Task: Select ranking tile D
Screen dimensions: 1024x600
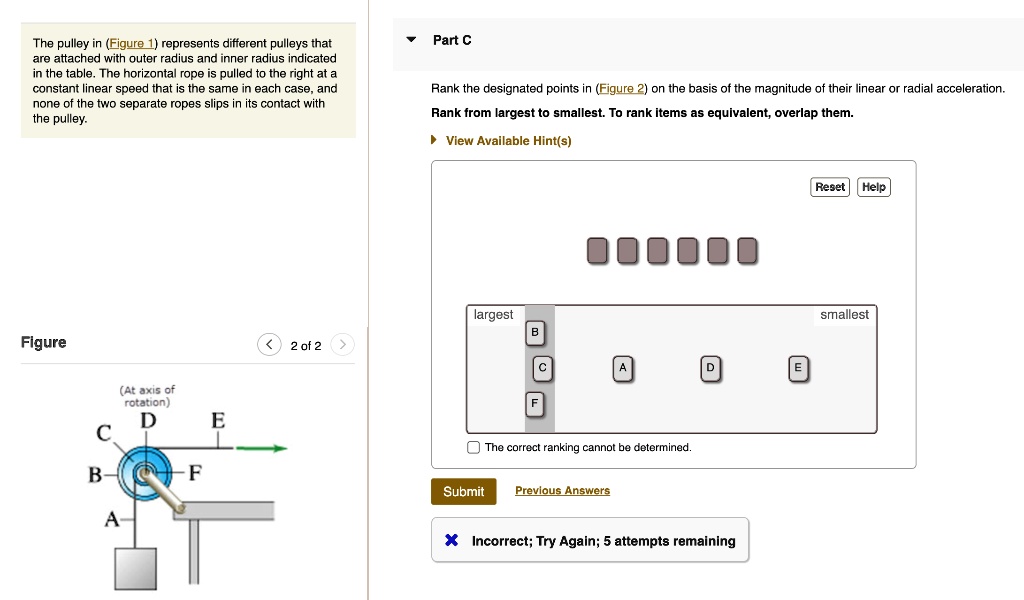Action: [710, 368]
